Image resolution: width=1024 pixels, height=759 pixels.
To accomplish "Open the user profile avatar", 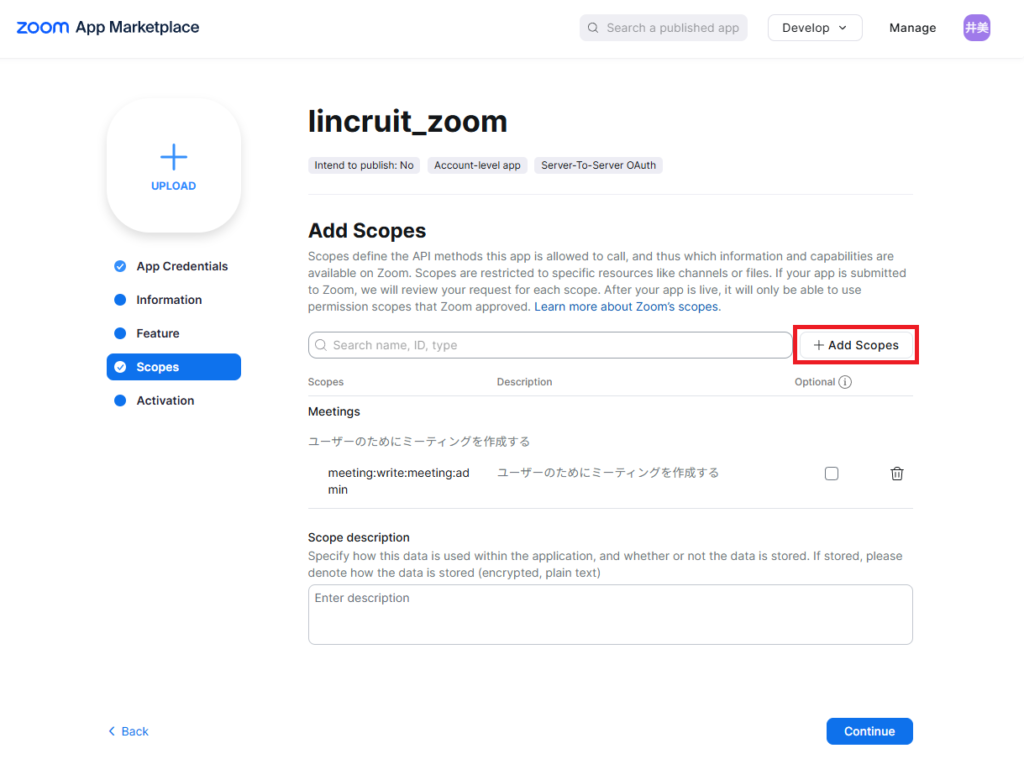I will pos(976,28).
